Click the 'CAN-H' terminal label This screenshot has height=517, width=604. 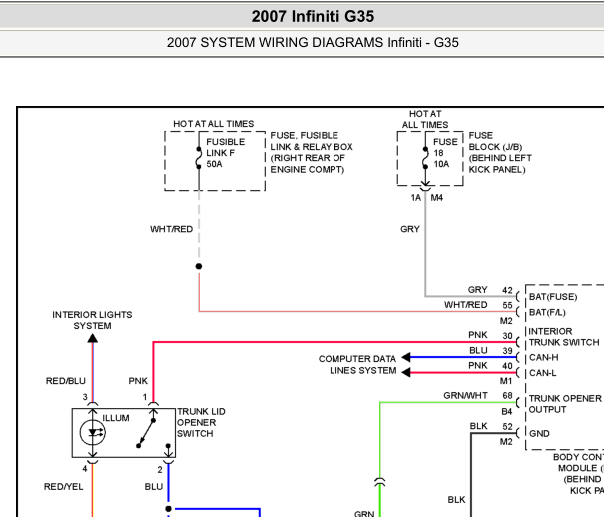(x=544, y=358)
